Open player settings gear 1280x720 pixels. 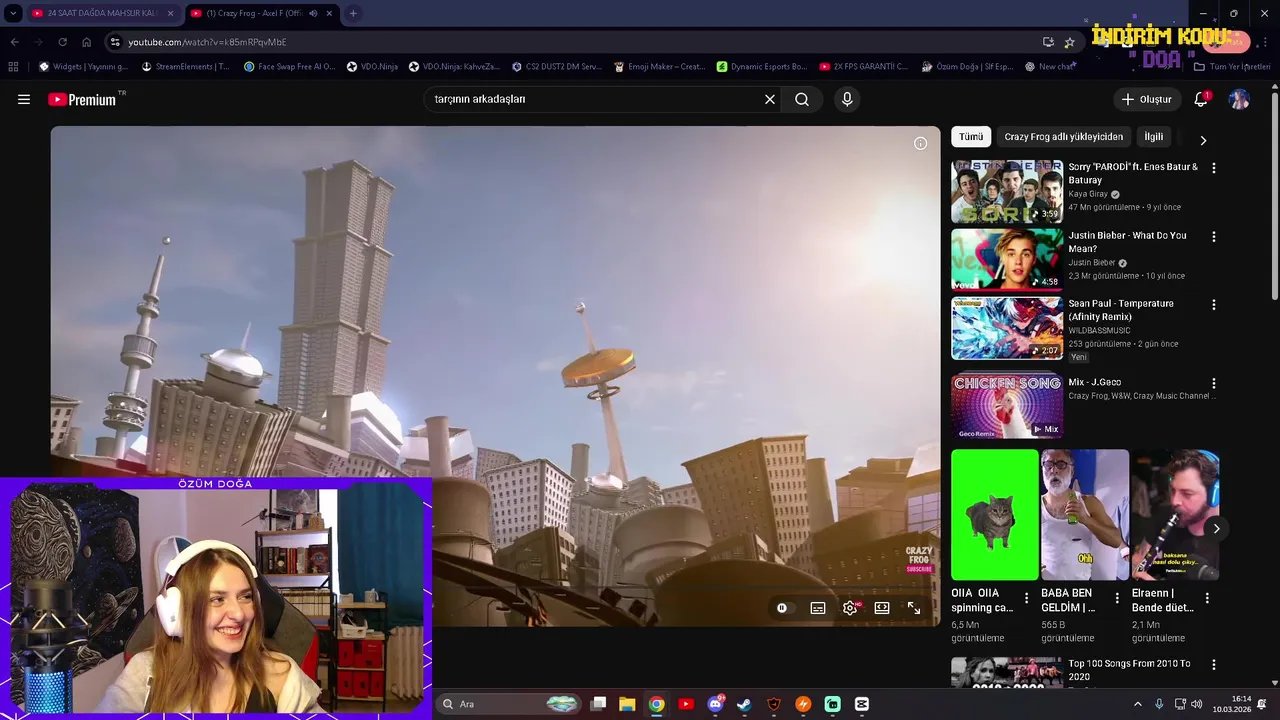[x=850, y=608]
